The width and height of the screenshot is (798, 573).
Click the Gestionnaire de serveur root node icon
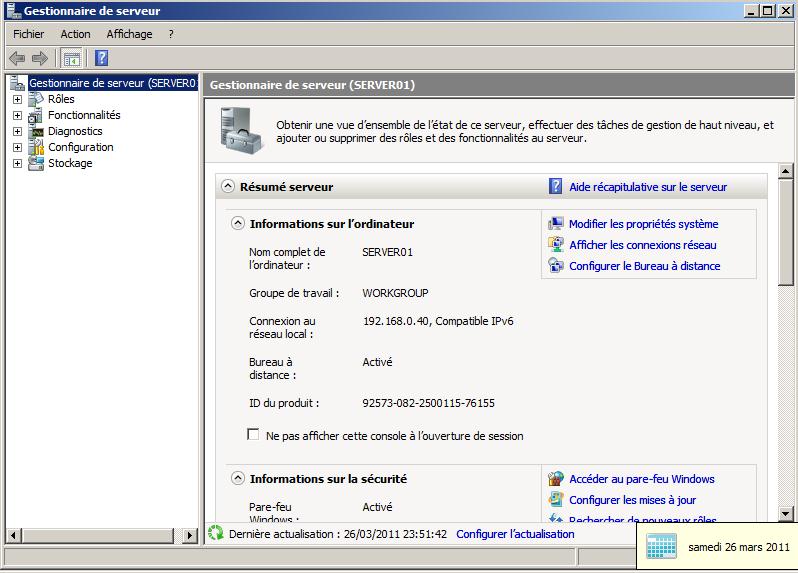17,83
